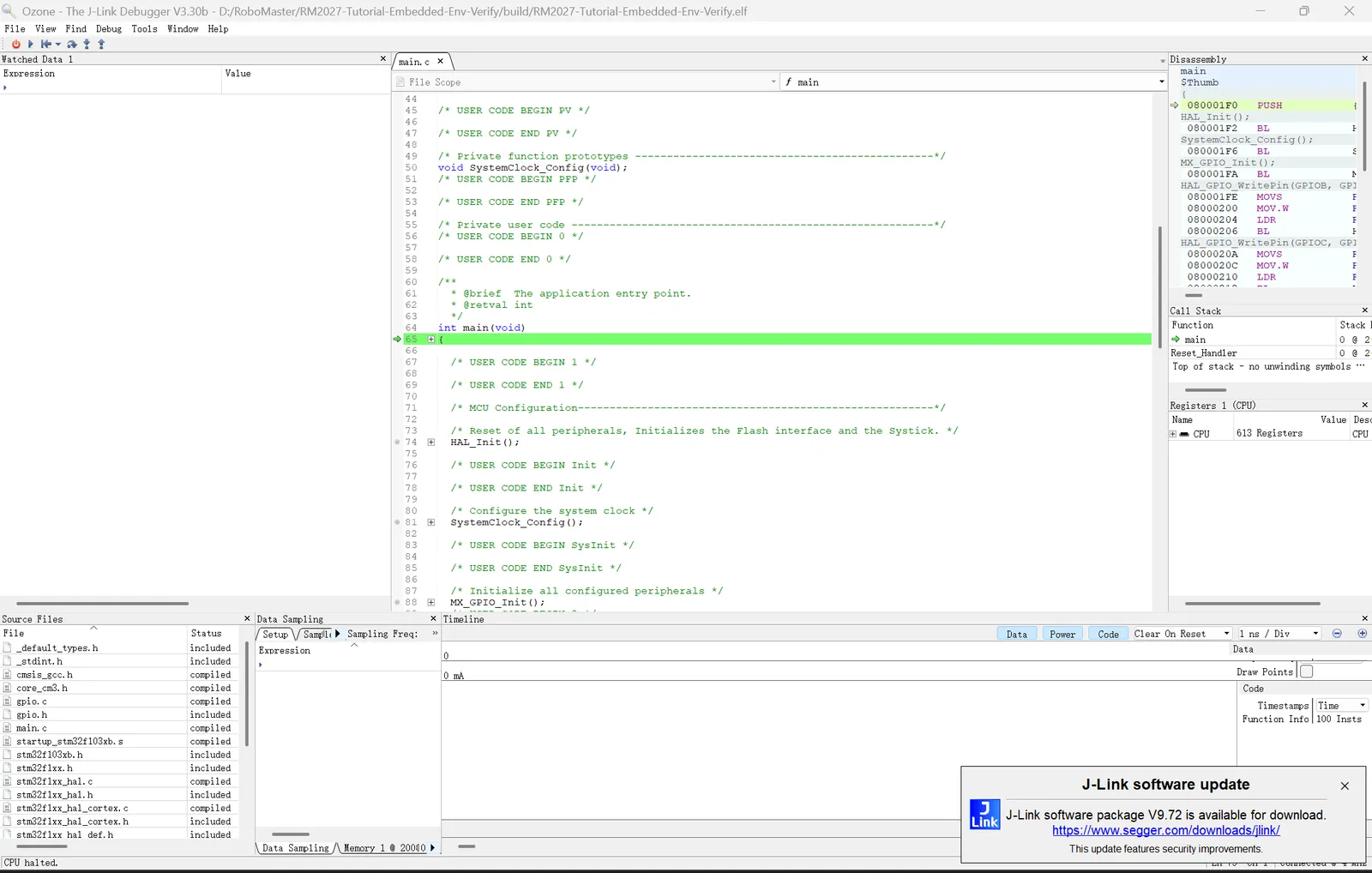The image size is (1372, 873).
Task: Expand inline disassembly for SystemClock_Config line
Action: point(431,522)
